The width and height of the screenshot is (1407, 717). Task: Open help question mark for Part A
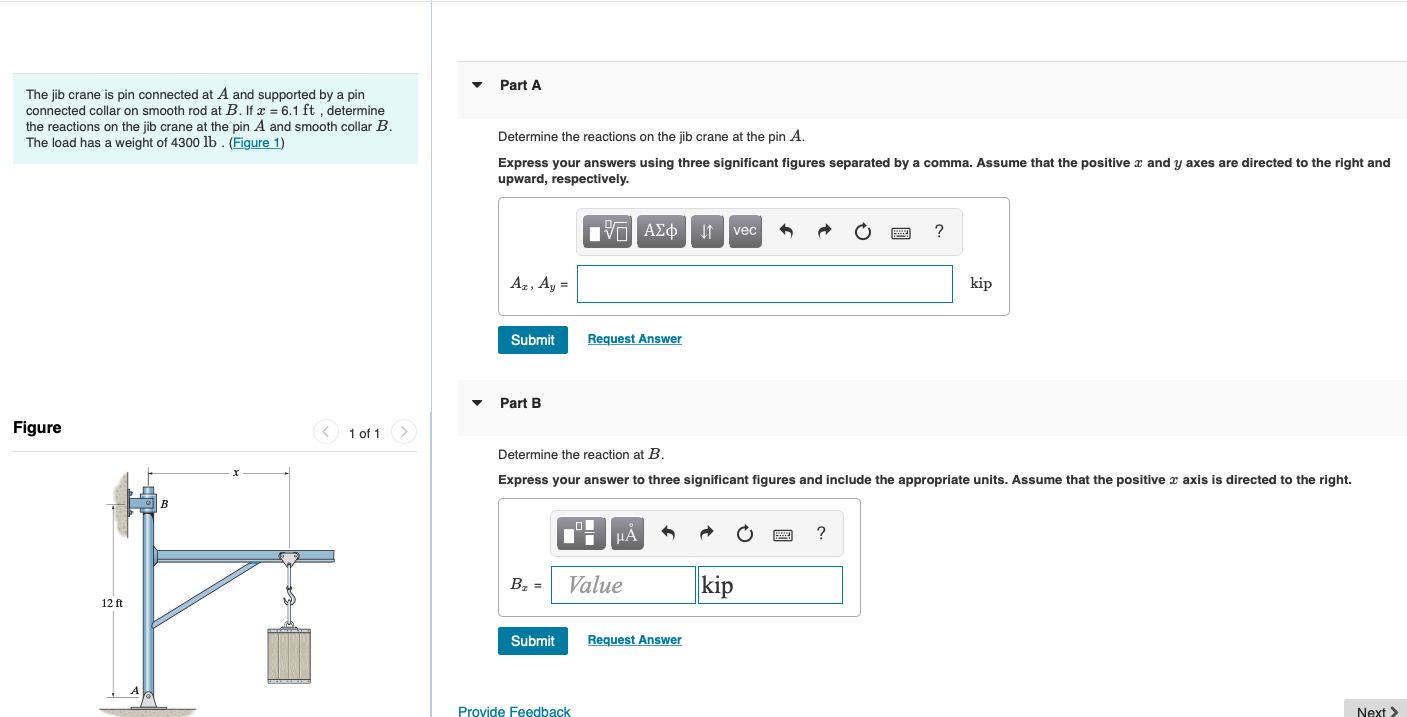(938, 232)
